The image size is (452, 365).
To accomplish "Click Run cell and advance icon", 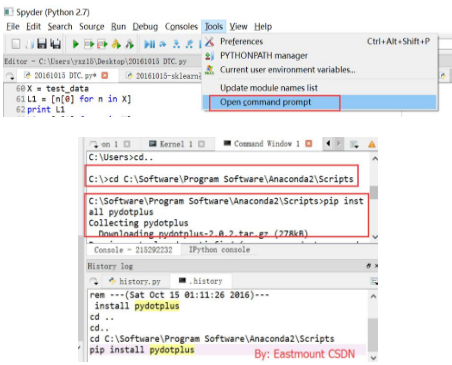I will [x=102, y=44].
